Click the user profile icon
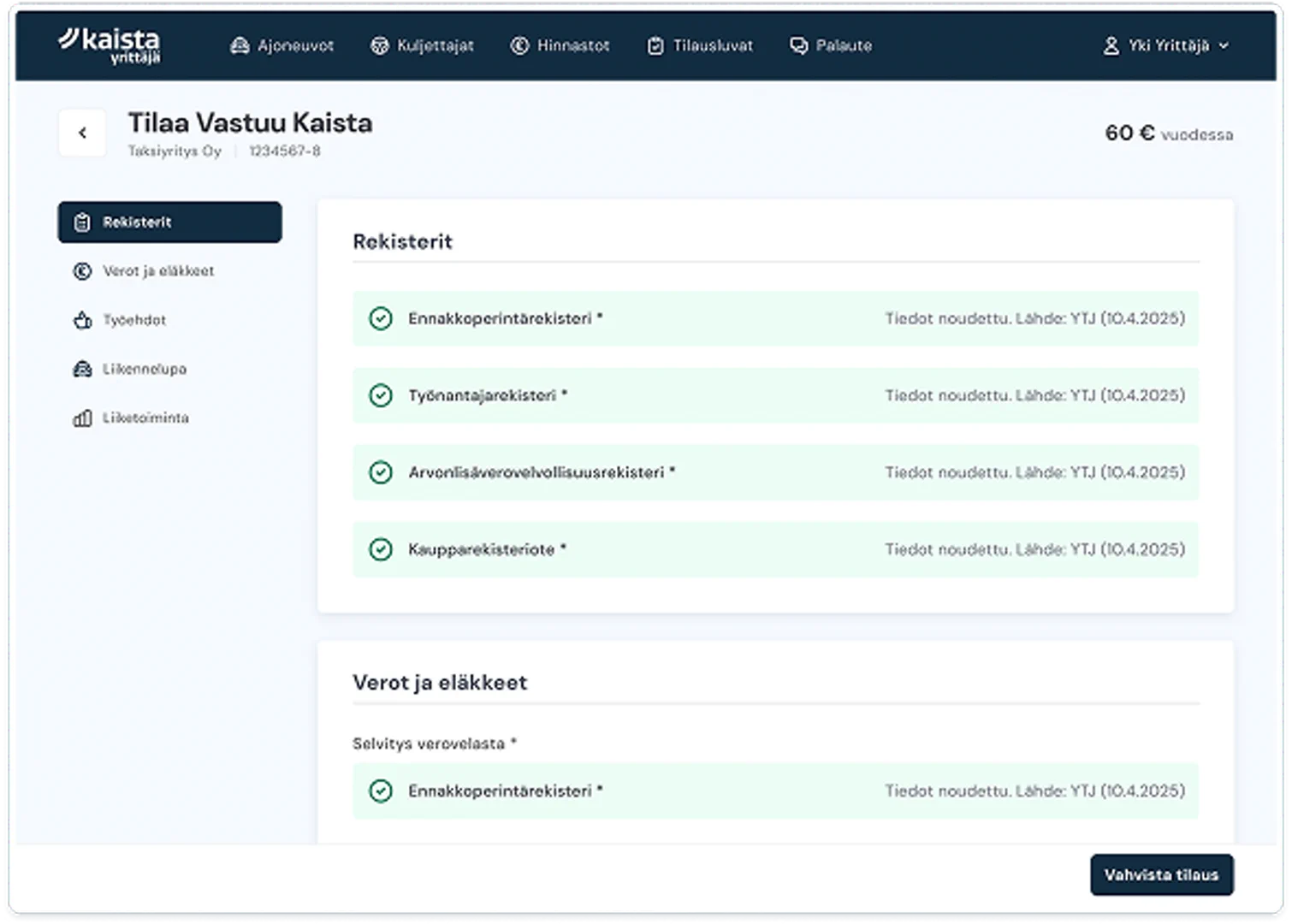Image resolution: width=1292 pixels, height=924 pixels. click(x=1111, y=46)
